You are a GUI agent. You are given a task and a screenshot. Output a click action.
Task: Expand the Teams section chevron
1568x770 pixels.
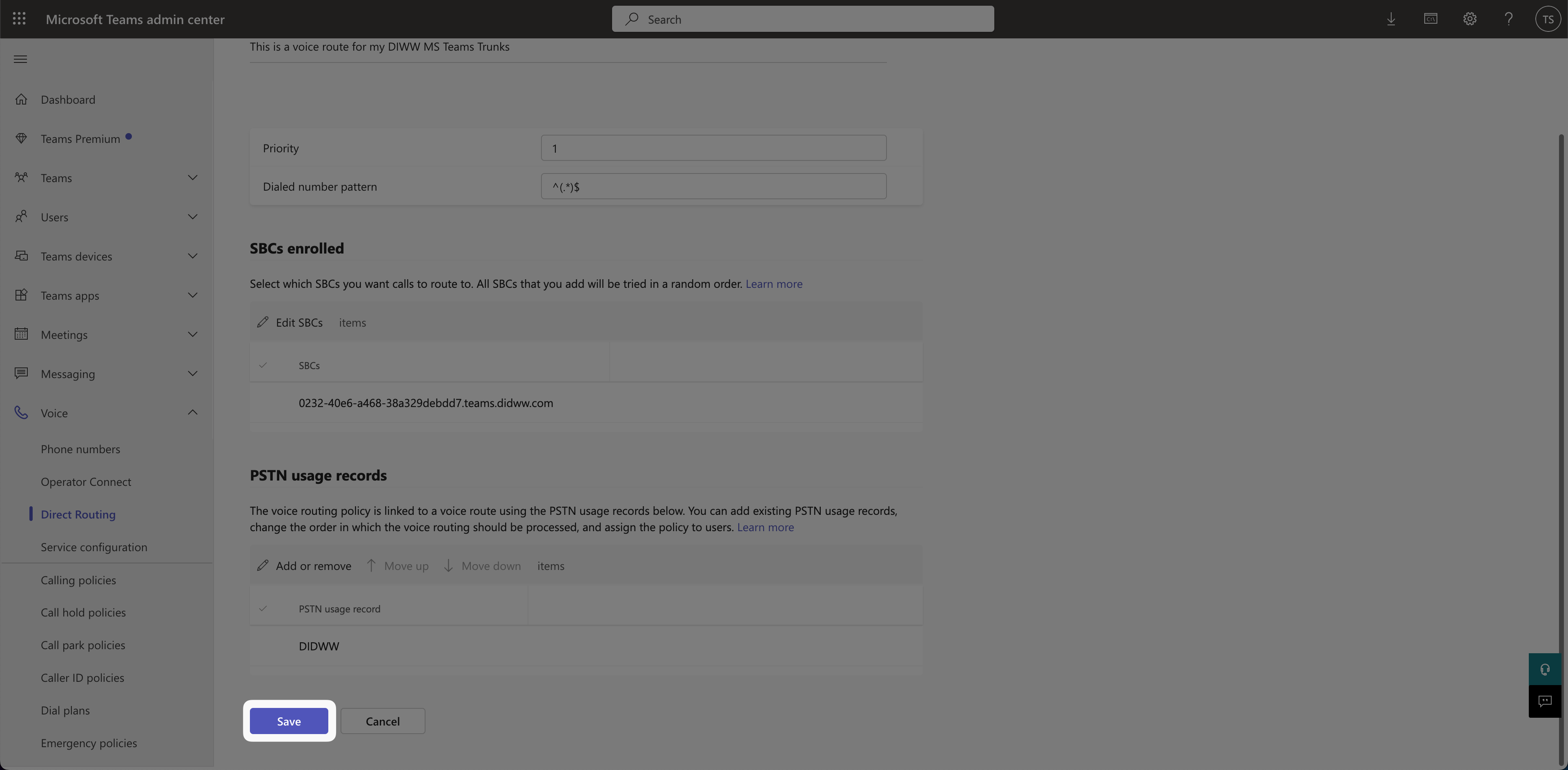coord(192,177)
